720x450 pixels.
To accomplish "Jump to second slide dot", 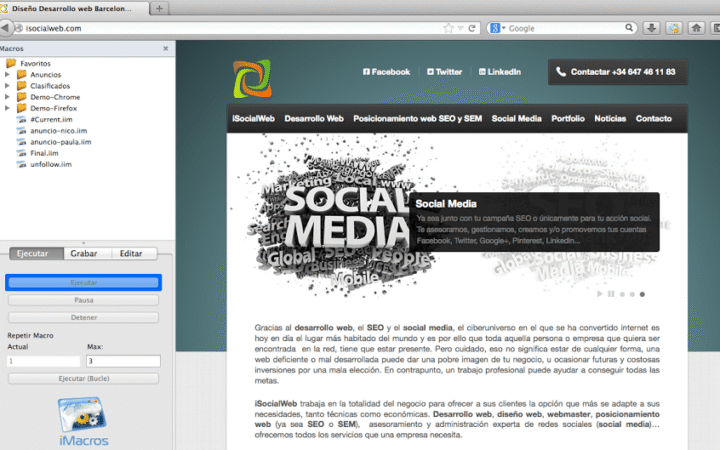I will (632, 294).
